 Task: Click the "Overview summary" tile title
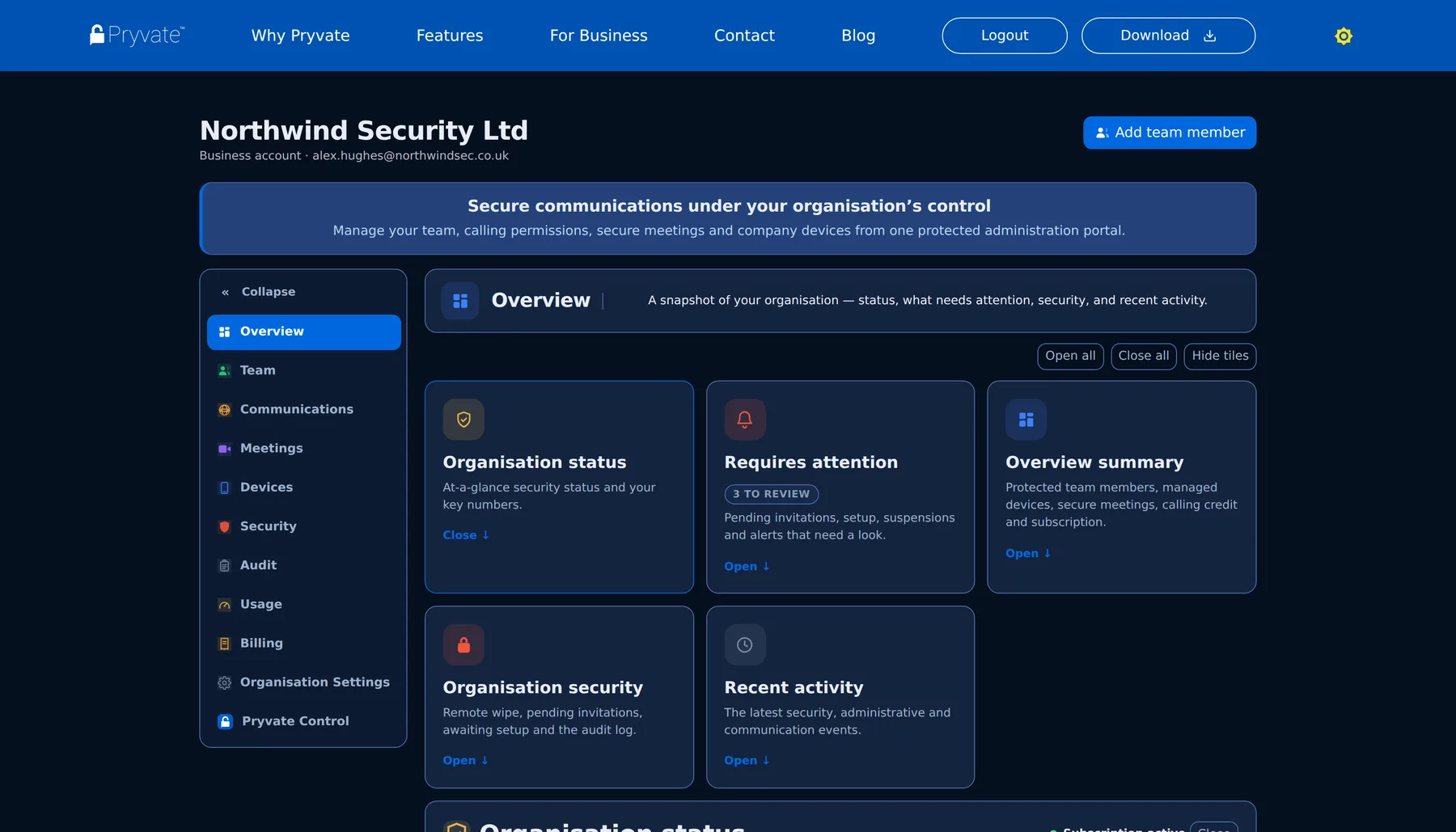(x=1094, y=462)
